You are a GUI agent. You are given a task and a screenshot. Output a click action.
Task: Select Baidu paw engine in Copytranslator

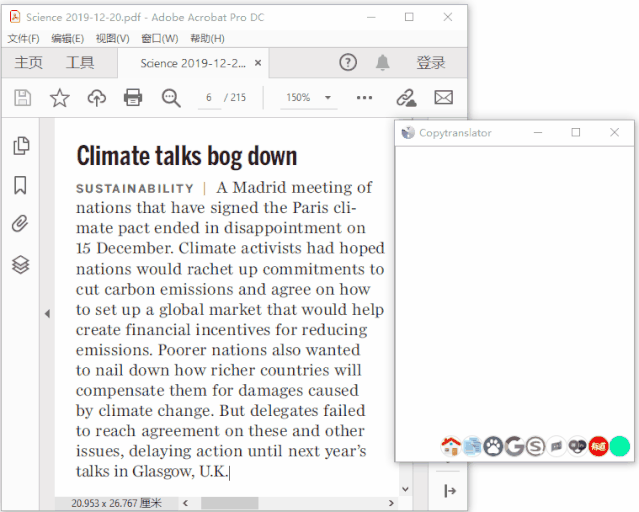click(493, 446)
